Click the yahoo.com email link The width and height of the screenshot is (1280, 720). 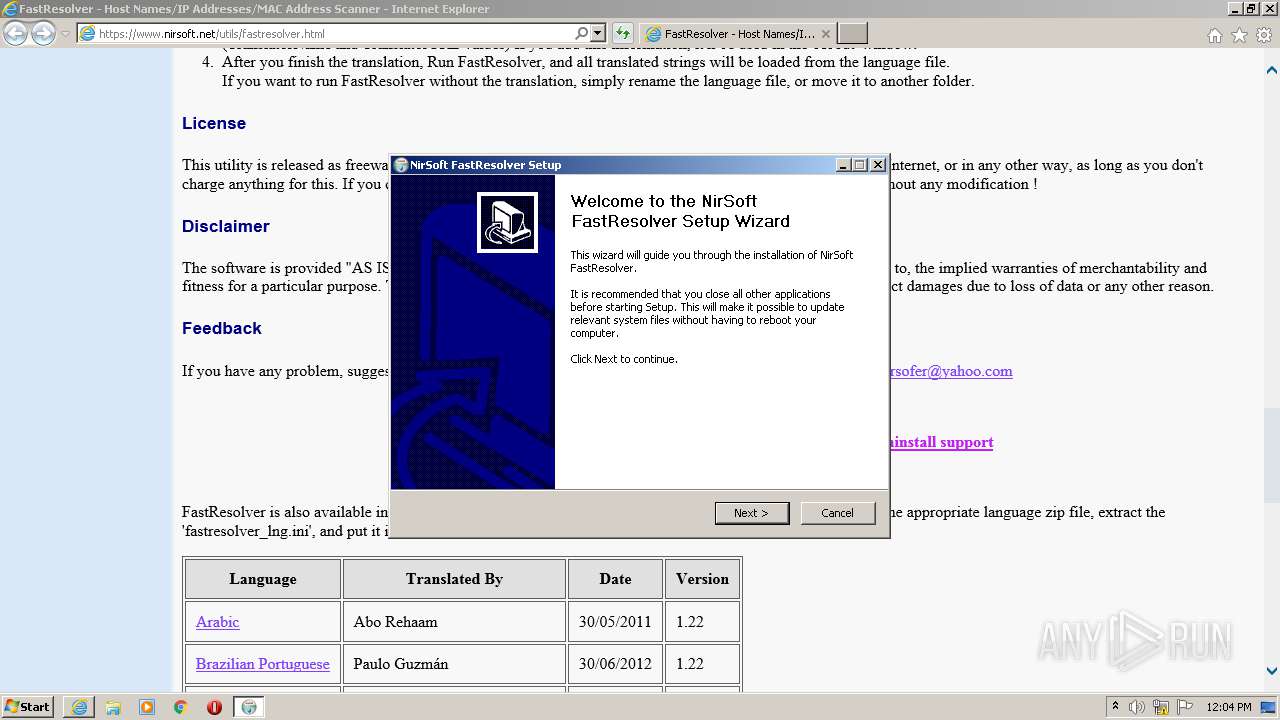pyautogui.click(x=950, y=371)
